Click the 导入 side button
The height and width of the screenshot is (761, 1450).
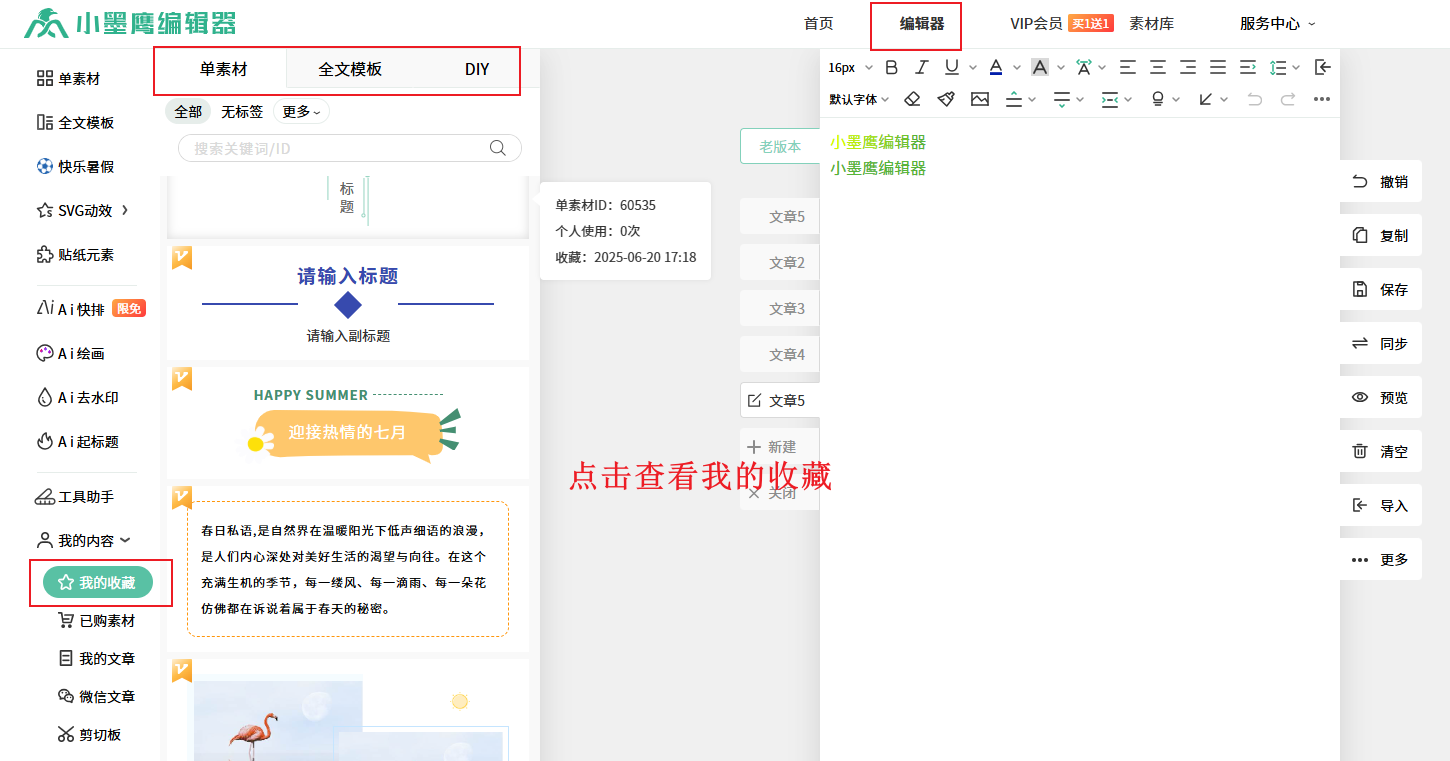tap(1380, 506)
